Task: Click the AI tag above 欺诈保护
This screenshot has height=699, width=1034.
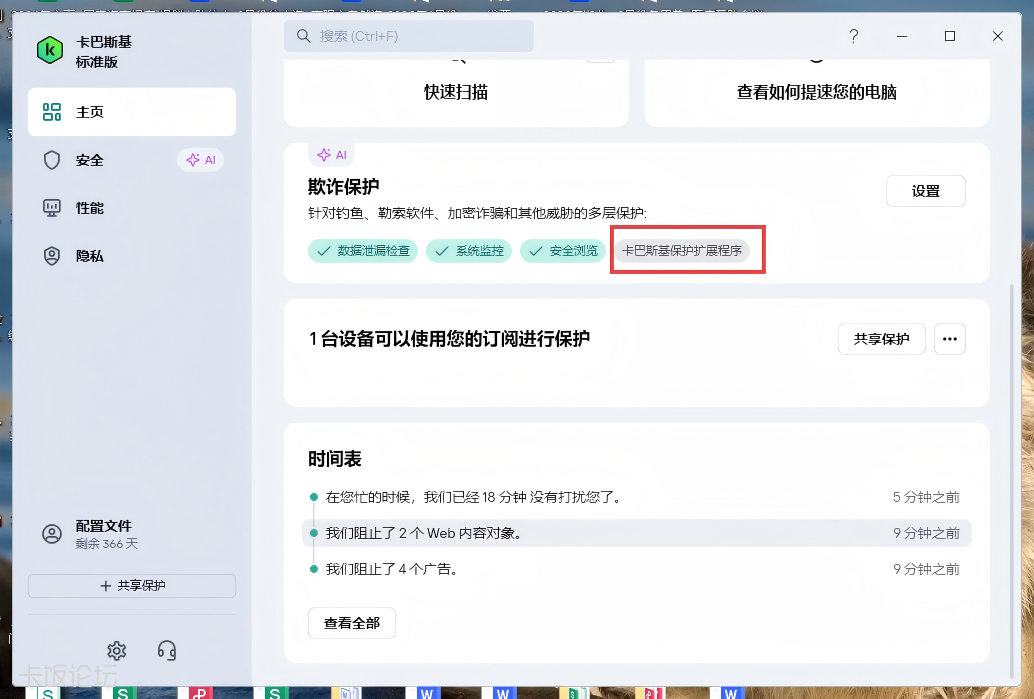Action: (332, 155)
